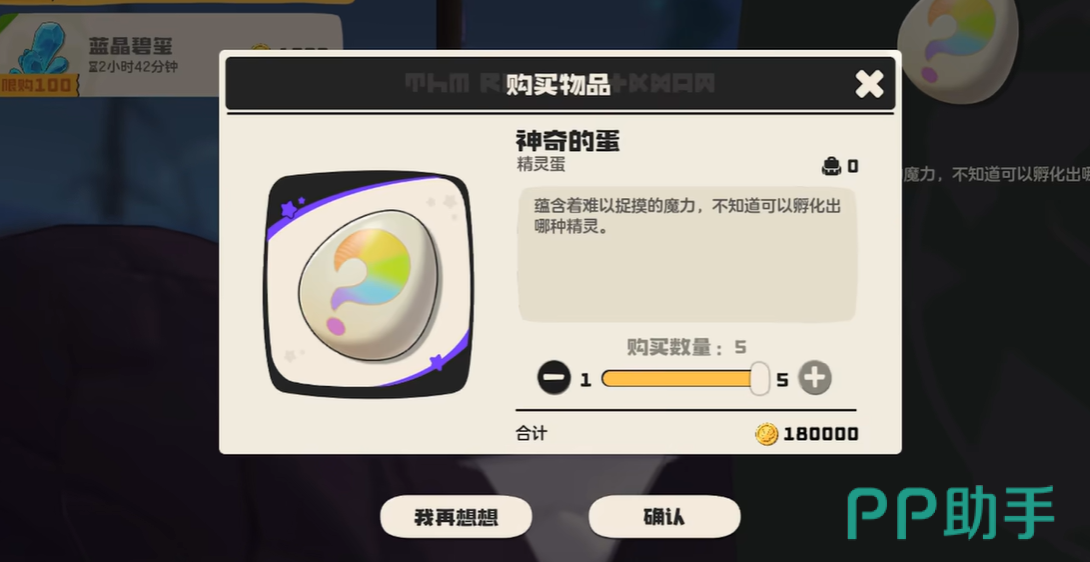The width and height of the screenshot is (1090, 562).
Task: Increase quantity with the plus button
Action: (815, 379)
